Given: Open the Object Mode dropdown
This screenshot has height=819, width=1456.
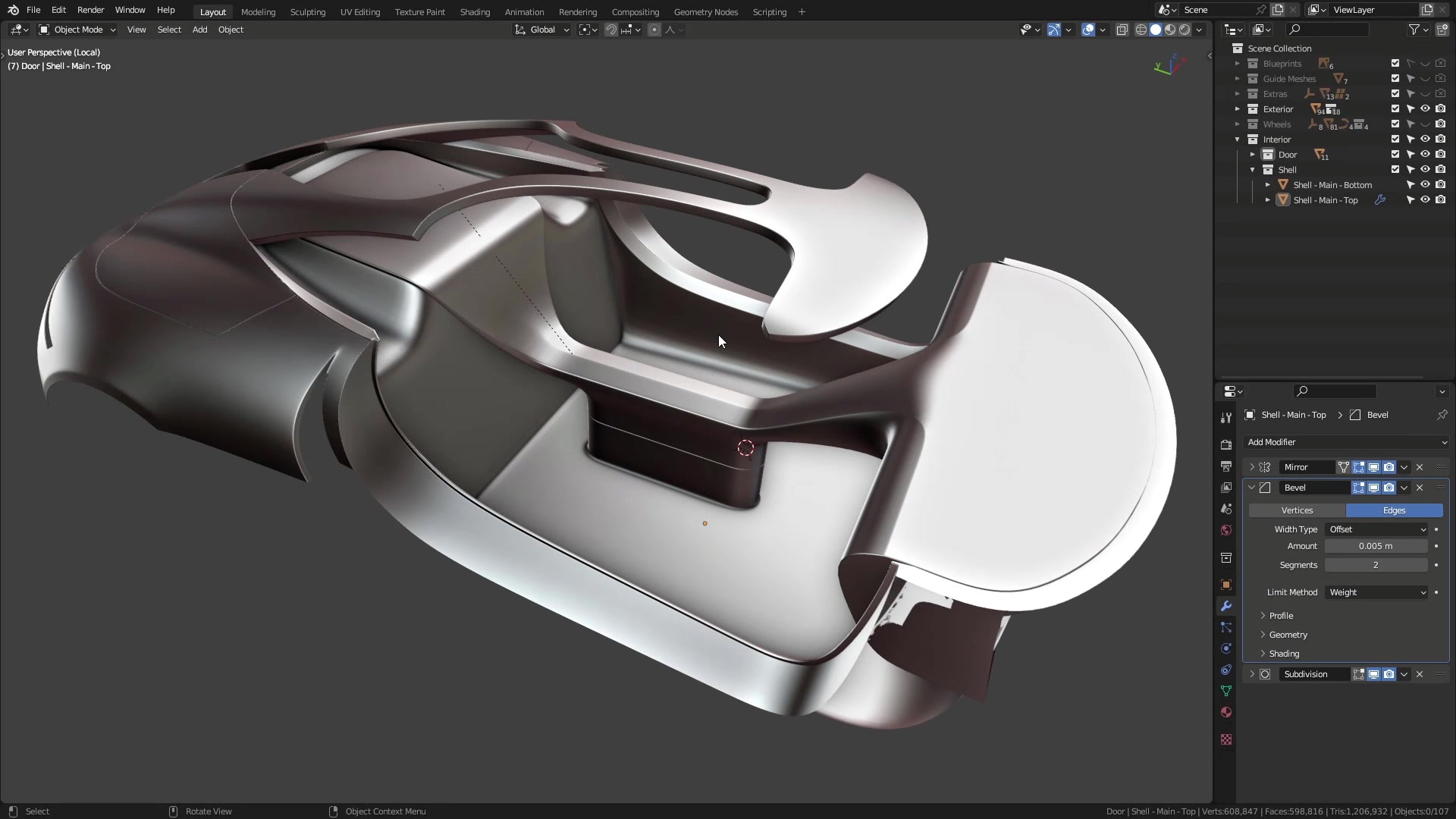Looking at the screenshot, I should point(77,30).
